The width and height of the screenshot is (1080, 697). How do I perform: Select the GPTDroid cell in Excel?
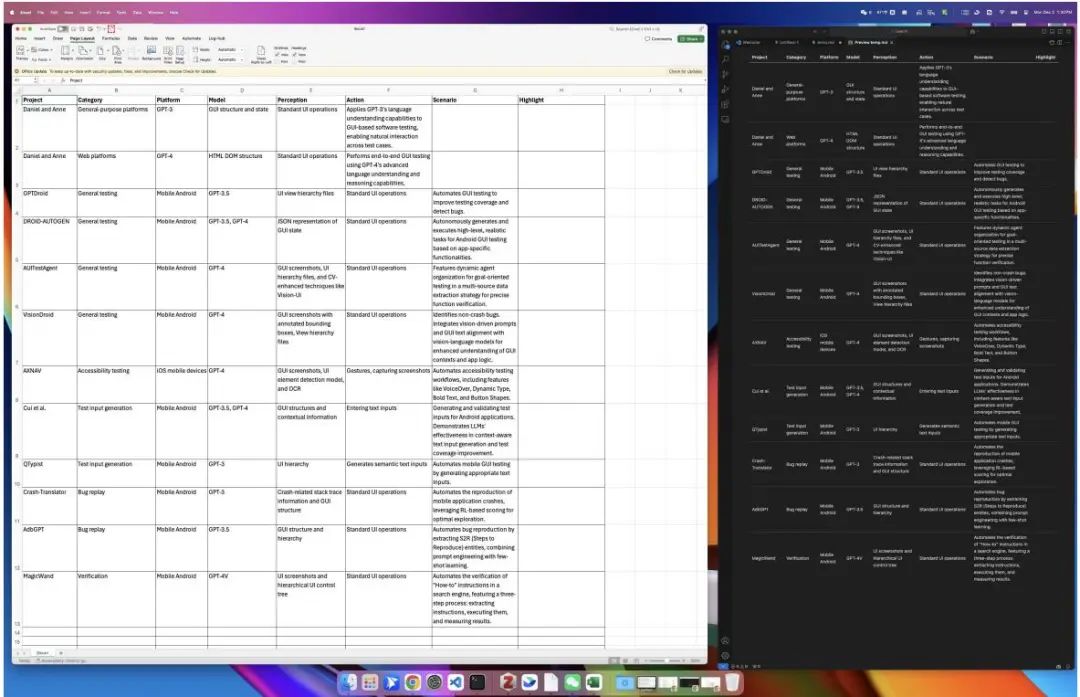(x=49, y=202)
